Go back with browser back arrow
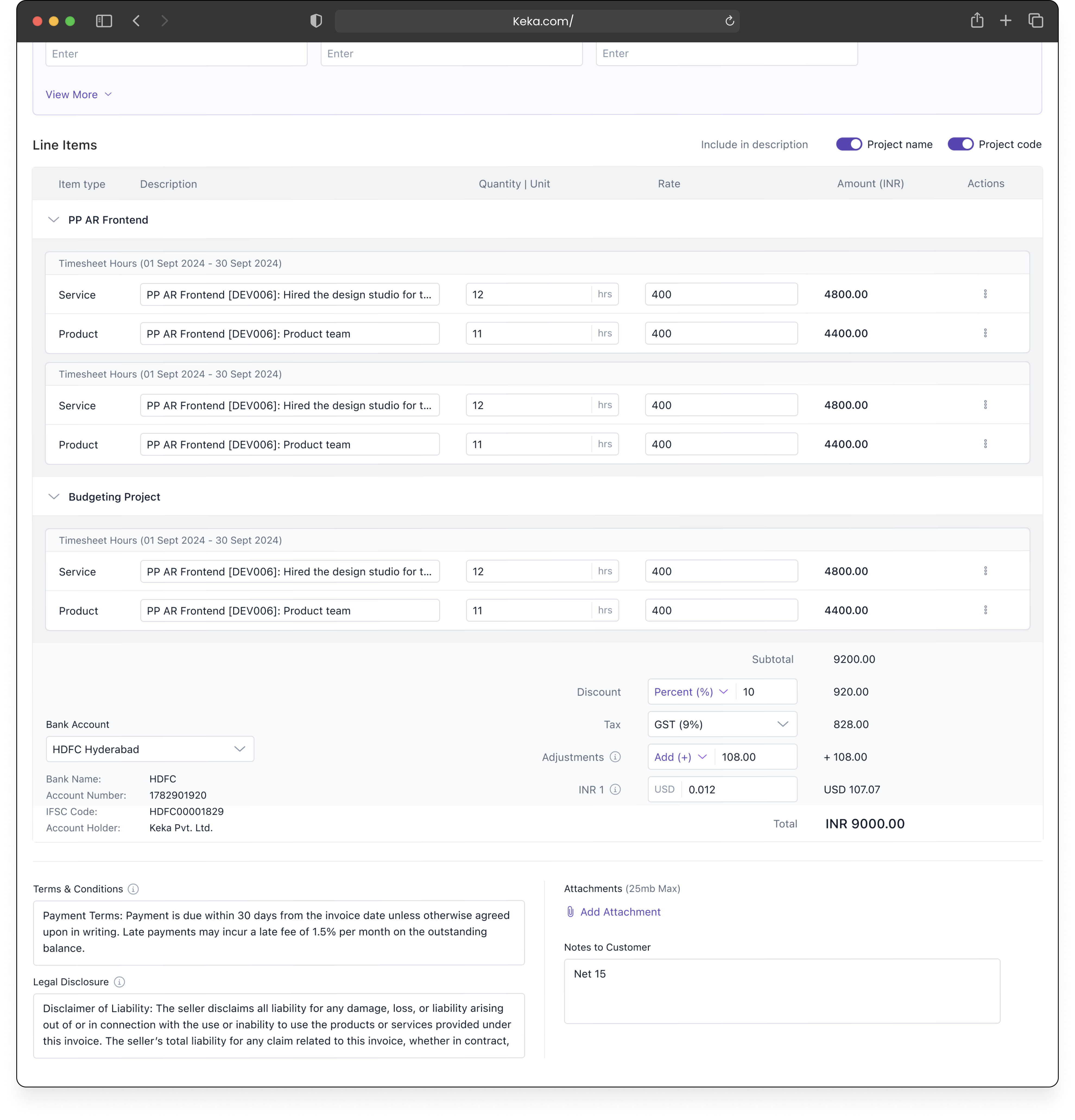 point(136,21)
